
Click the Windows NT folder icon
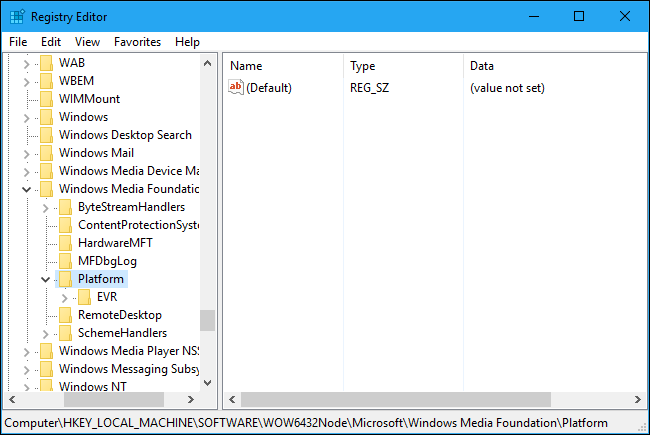pos(46,386)
